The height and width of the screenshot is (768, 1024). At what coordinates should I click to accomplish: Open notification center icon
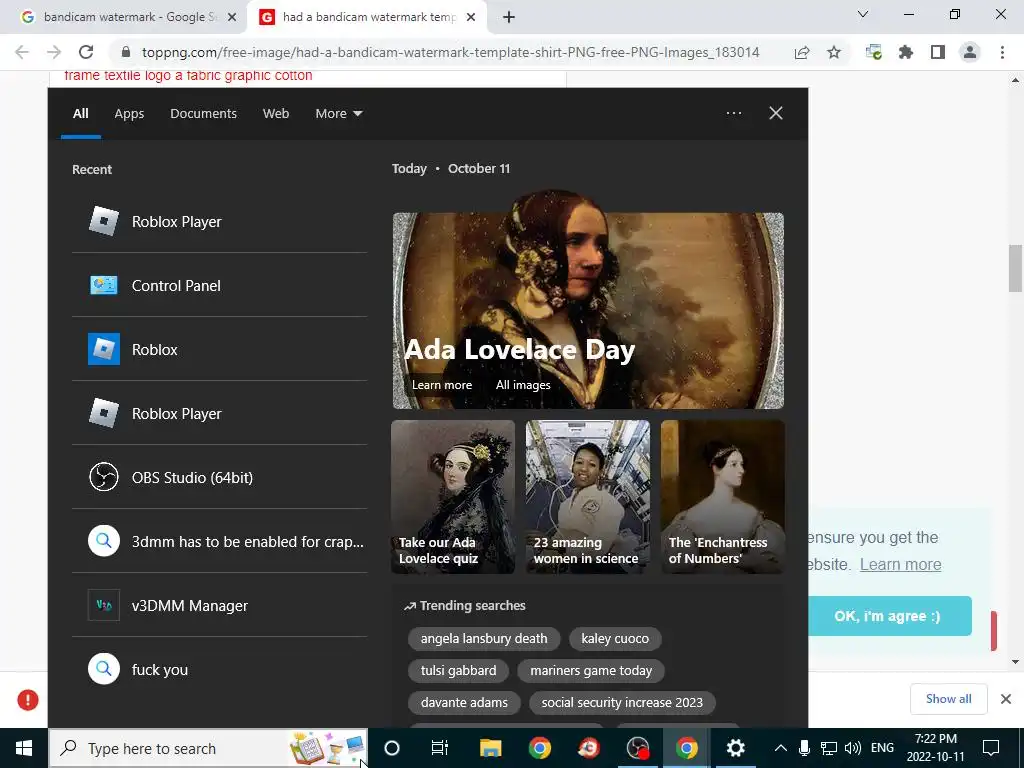click(991, 748)
